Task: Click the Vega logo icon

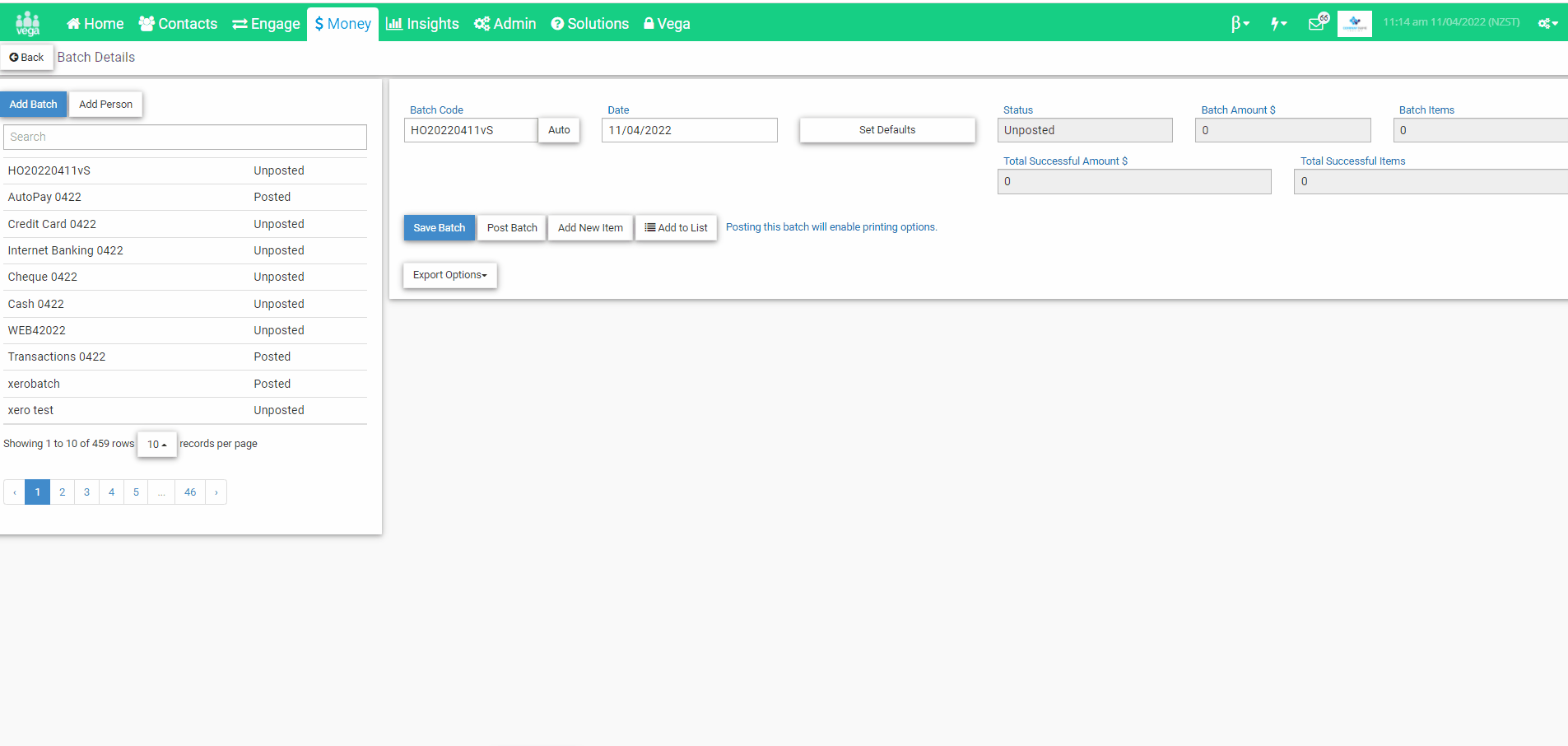Action: pyautogui.click(x=28, y=23)
